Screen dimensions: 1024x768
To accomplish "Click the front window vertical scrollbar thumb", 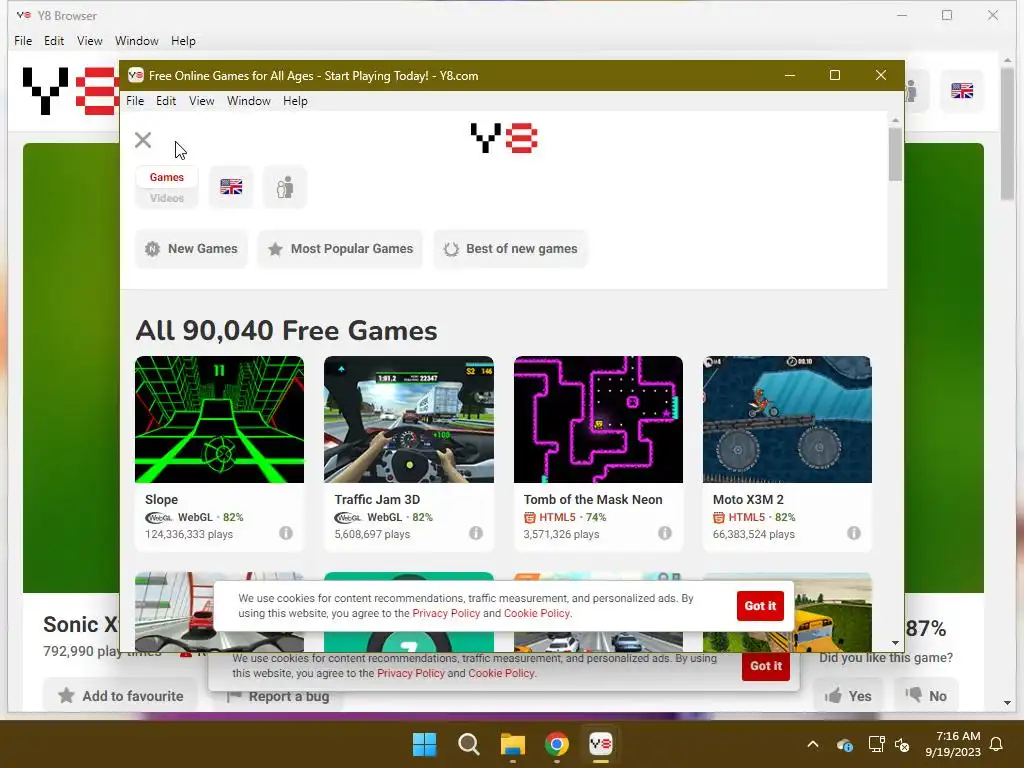I will 895,155.
